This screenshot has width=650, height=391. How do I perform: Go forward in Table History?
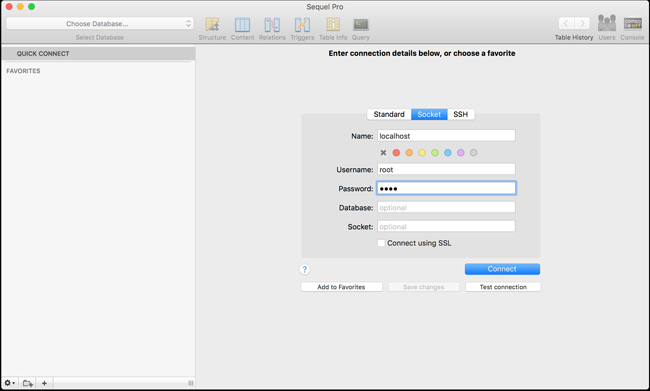582,23
